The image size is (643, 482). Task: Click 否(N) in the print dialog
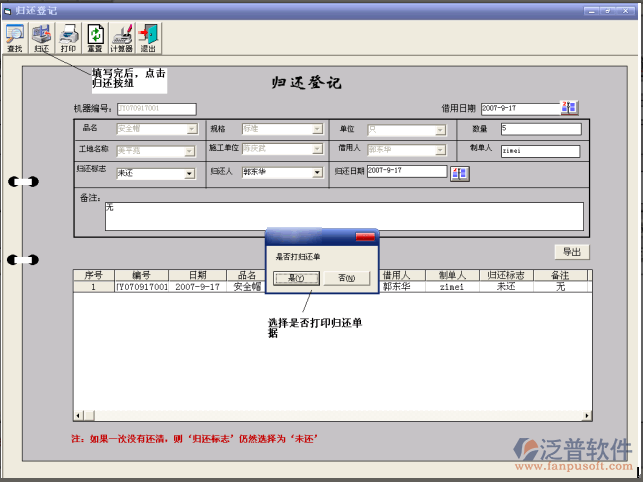pyautogui.click(x=346, y=278)
